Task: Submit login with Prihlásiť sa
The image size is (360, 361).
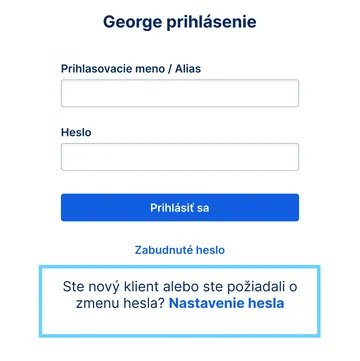Action: pos(180,207)
